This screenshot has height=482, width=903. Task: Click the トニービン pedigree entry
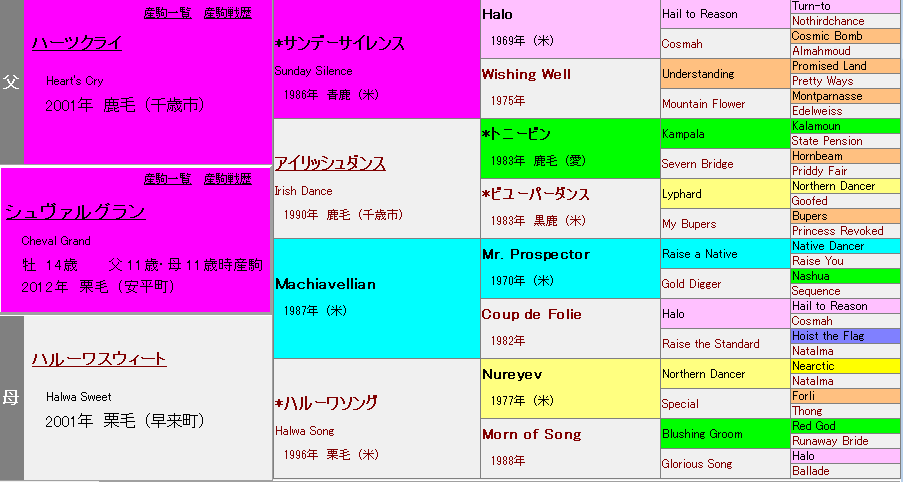tap(517, 134)
